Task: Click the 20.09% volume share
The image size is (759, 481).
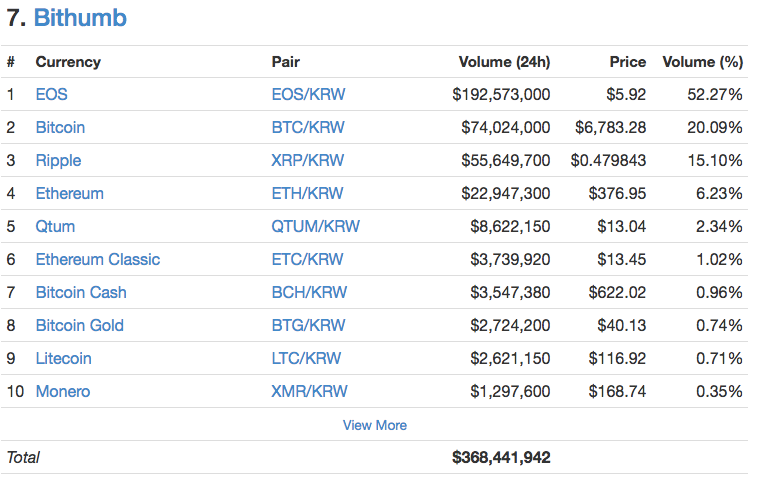Action: point(715,127)
